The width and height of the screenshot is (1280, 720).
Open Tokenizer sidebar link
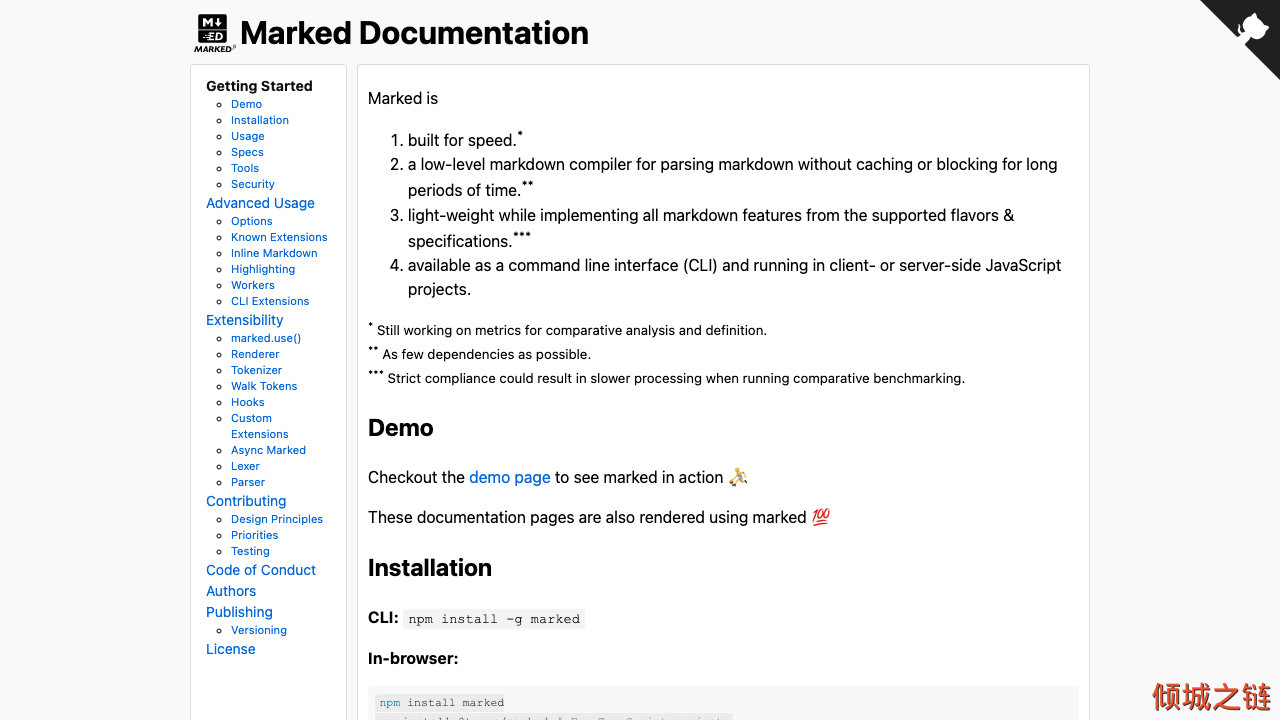(x=257, y=370)
